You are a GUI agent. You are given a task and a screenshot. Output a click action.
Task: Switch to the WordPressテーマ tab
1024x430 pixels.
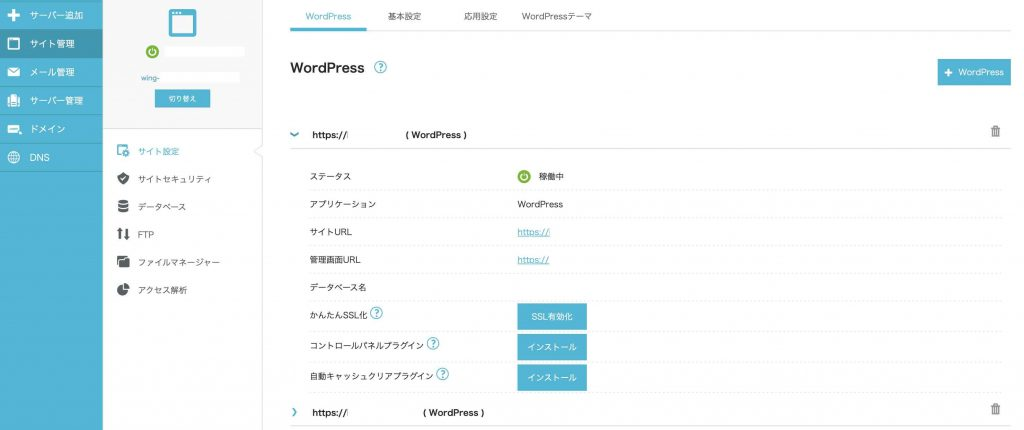point(556,16)
